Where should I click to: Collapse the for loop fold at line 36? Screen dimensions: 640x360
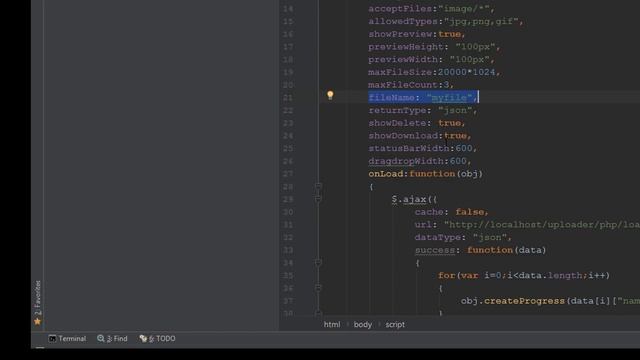point(318,288)
